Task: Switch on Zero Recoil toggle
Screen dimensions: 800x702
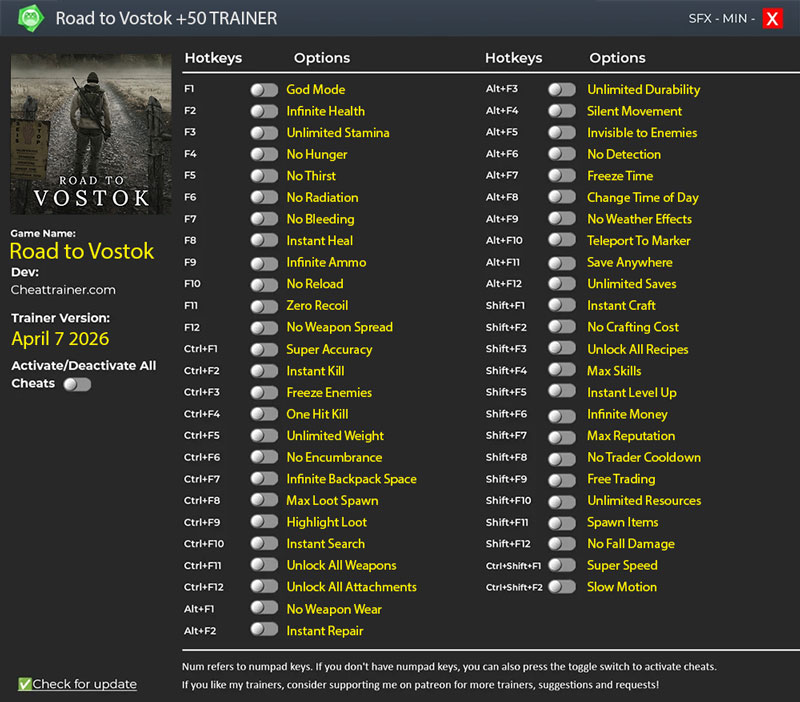Action: (264, 306)
